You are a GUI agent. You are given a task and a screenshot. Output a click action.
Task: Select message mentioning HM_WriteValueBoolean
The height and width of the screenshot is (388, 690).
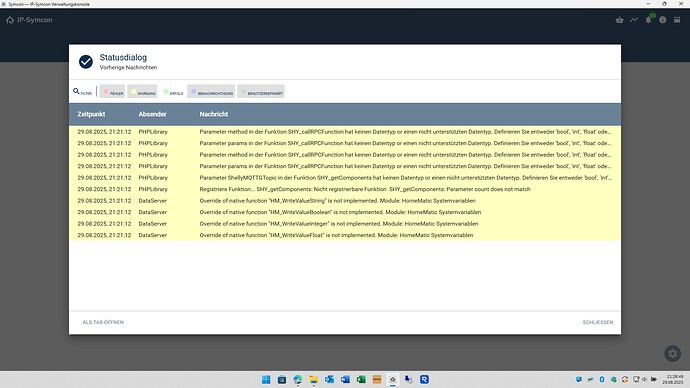tap(345, 212)
